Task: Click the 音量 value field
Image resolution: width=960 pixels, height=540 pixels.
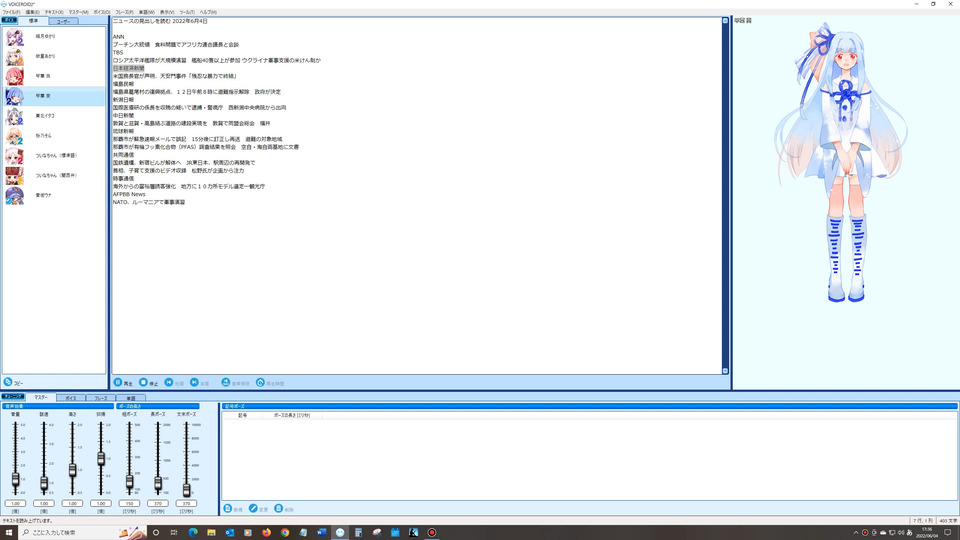Action: [15, 503]
